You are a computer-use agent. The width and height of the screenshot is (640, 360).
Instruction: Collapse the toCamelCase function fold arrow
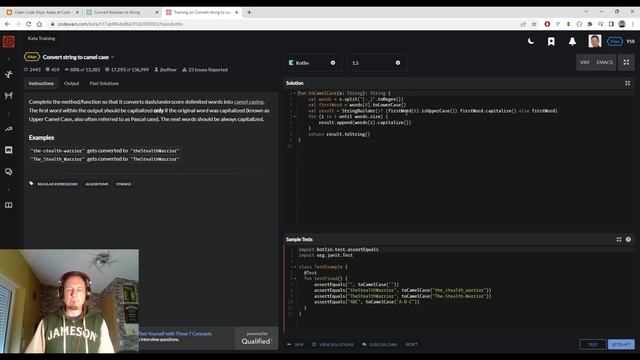coord(295,93)
